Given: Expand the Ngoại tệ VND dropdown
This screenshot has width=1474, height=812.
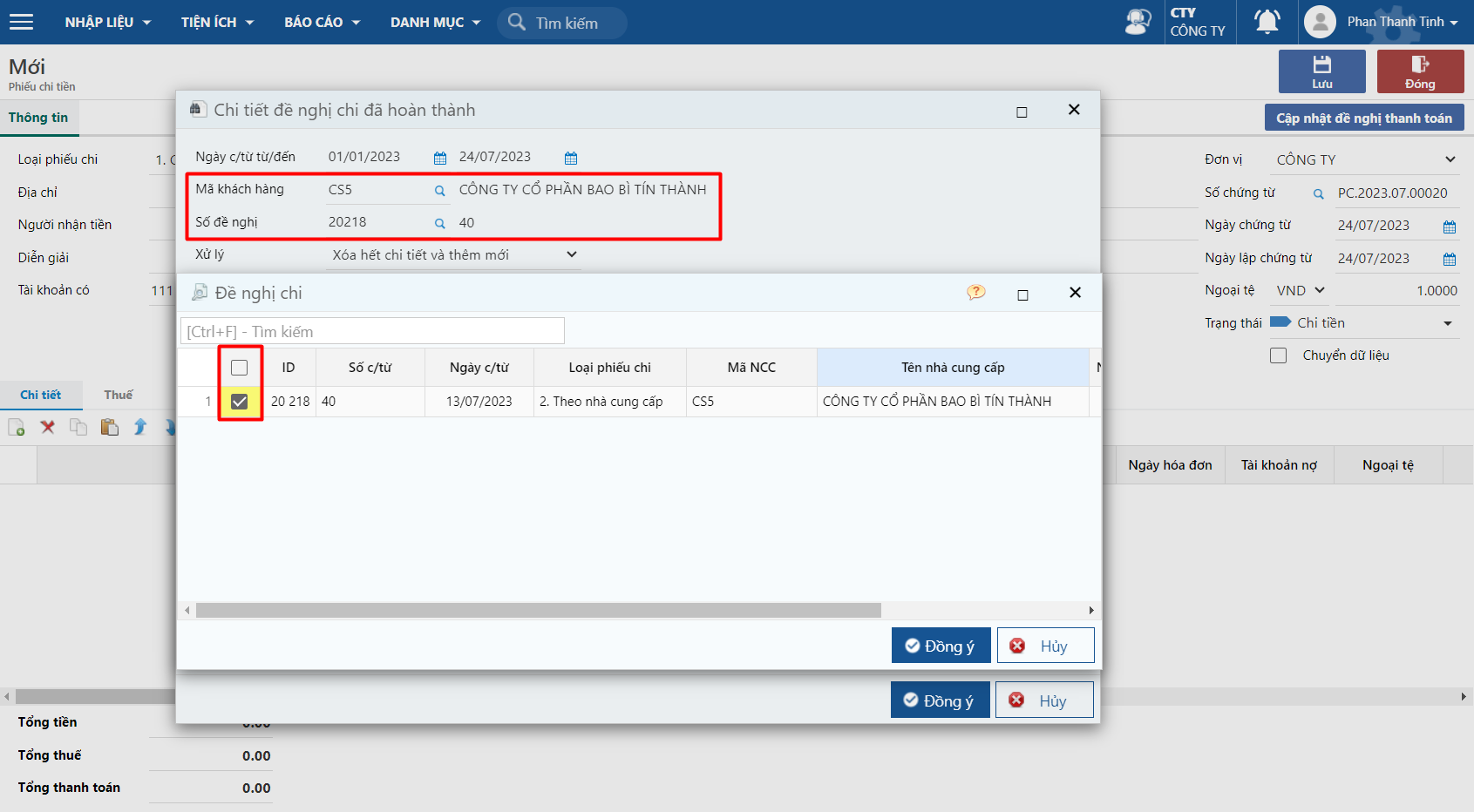Looking at the screenshot, I should pyautogui.click(x=1319, y=290).
